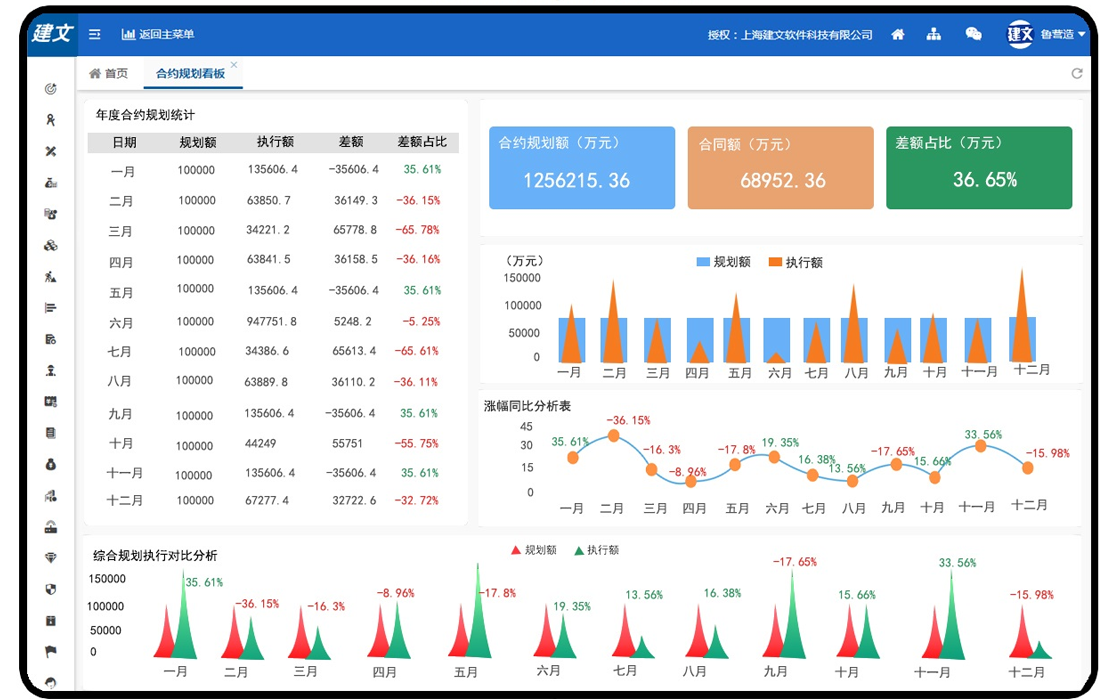
Task: Hide the green 执行额 series in the bottom chart
Action: 596,550
